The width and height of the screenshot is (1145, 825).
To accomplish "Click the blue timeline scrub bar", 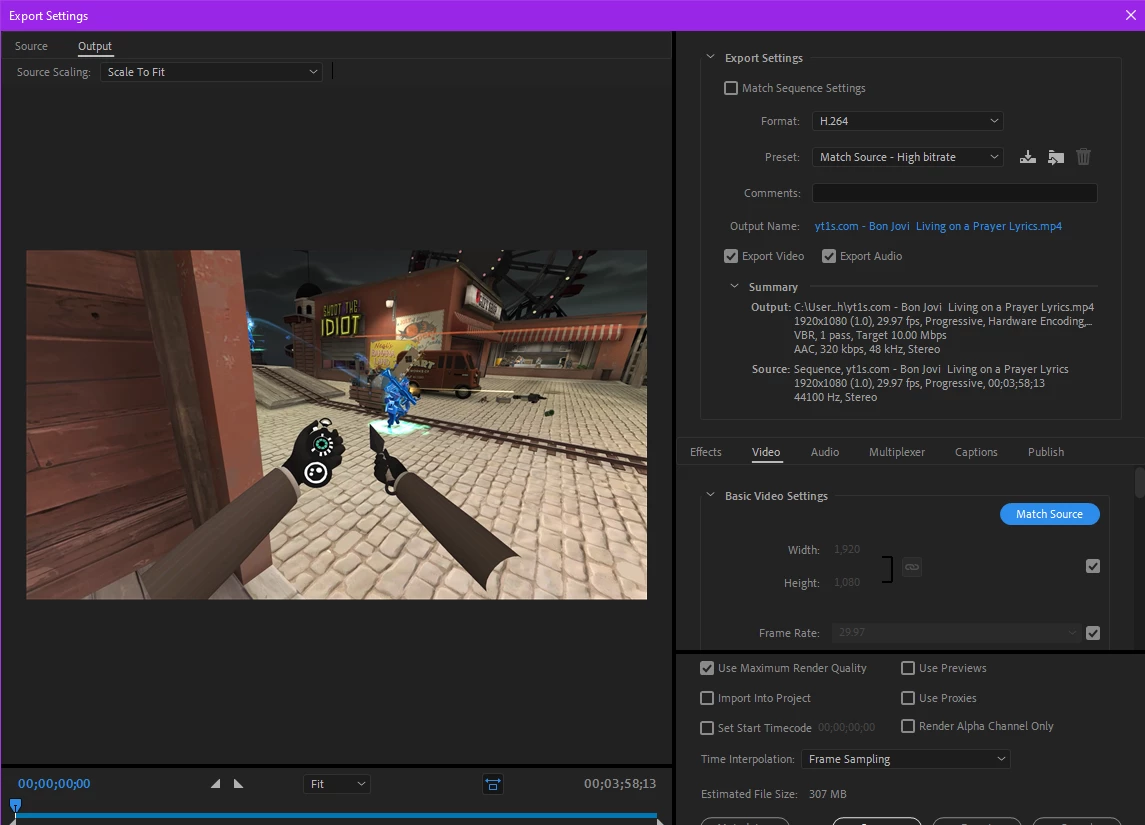I will coord(336,816).
